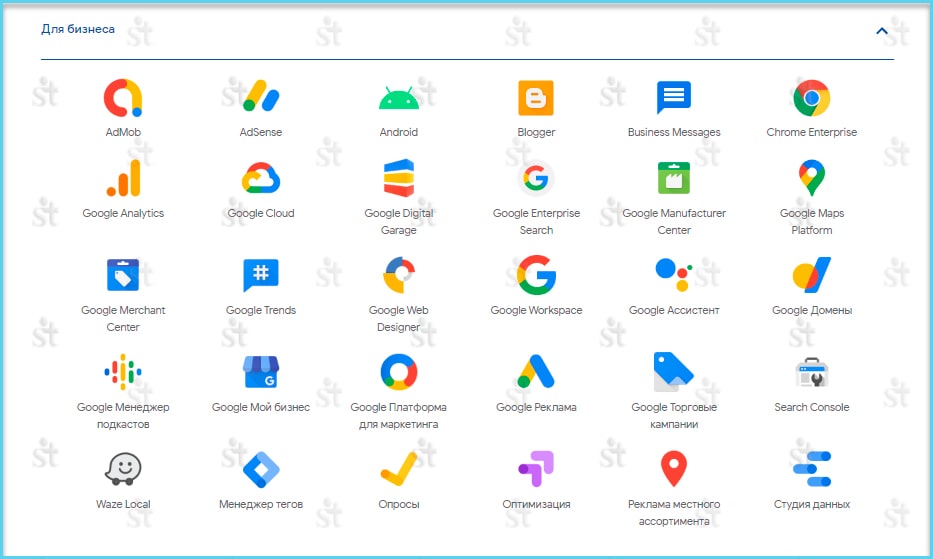Image resolution: width=933 pixels, height=559 pixels.
Task: Open the Google Workspace G icon
Action: click(536, 275)
